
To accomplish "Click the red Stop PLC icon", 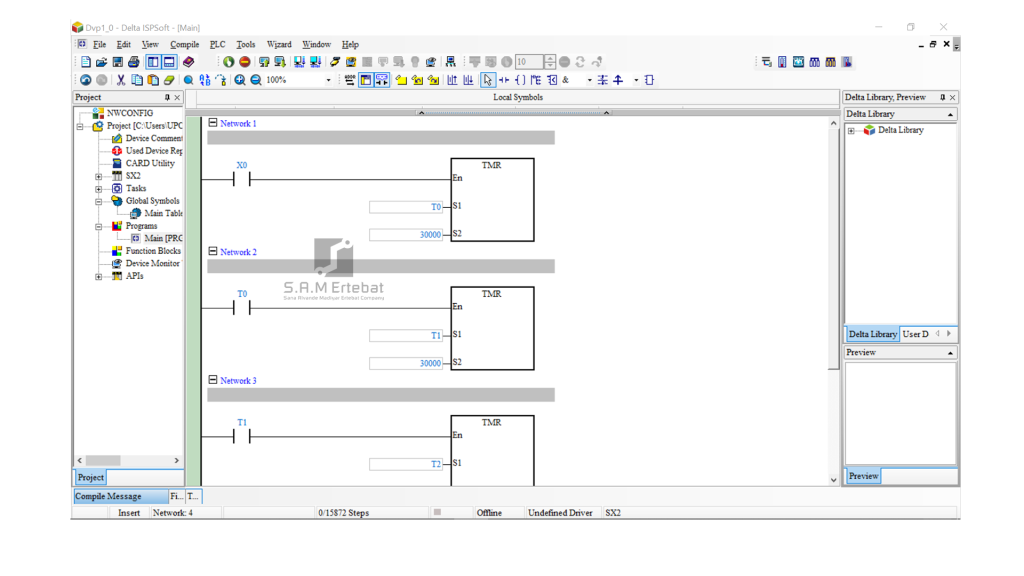I will 244,62.
